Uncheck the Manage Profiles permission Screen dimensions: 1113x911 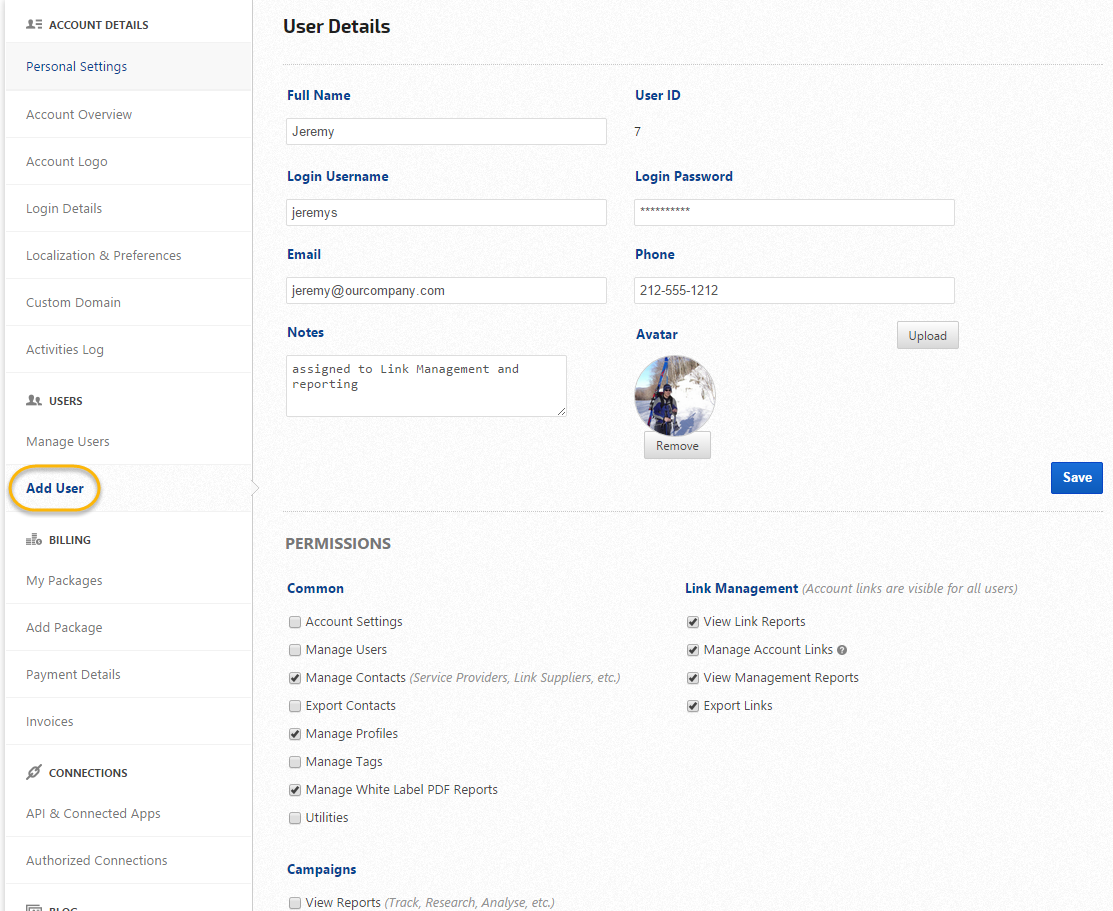[x=295, y=734]
